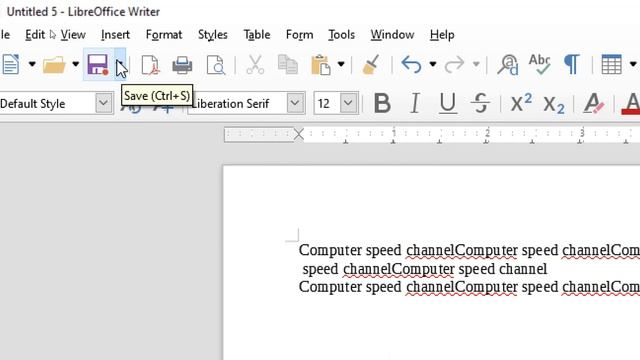
Task: Toggle Superscript X² button
Action: [x=521, y=103]
